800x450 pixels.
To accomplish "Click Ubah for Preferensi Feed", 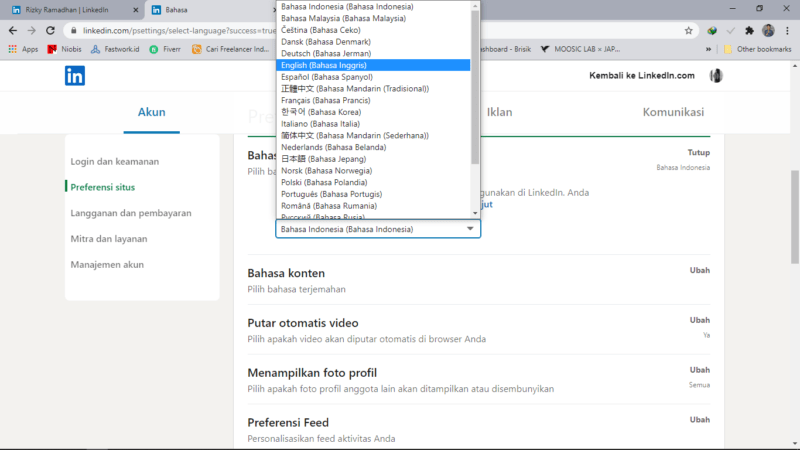I will (x=699, y=420).
